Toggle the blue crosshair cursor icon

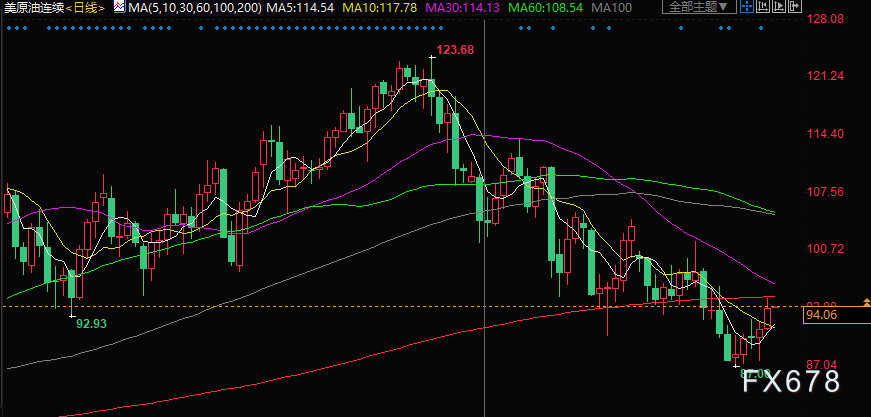coord(747,6)
